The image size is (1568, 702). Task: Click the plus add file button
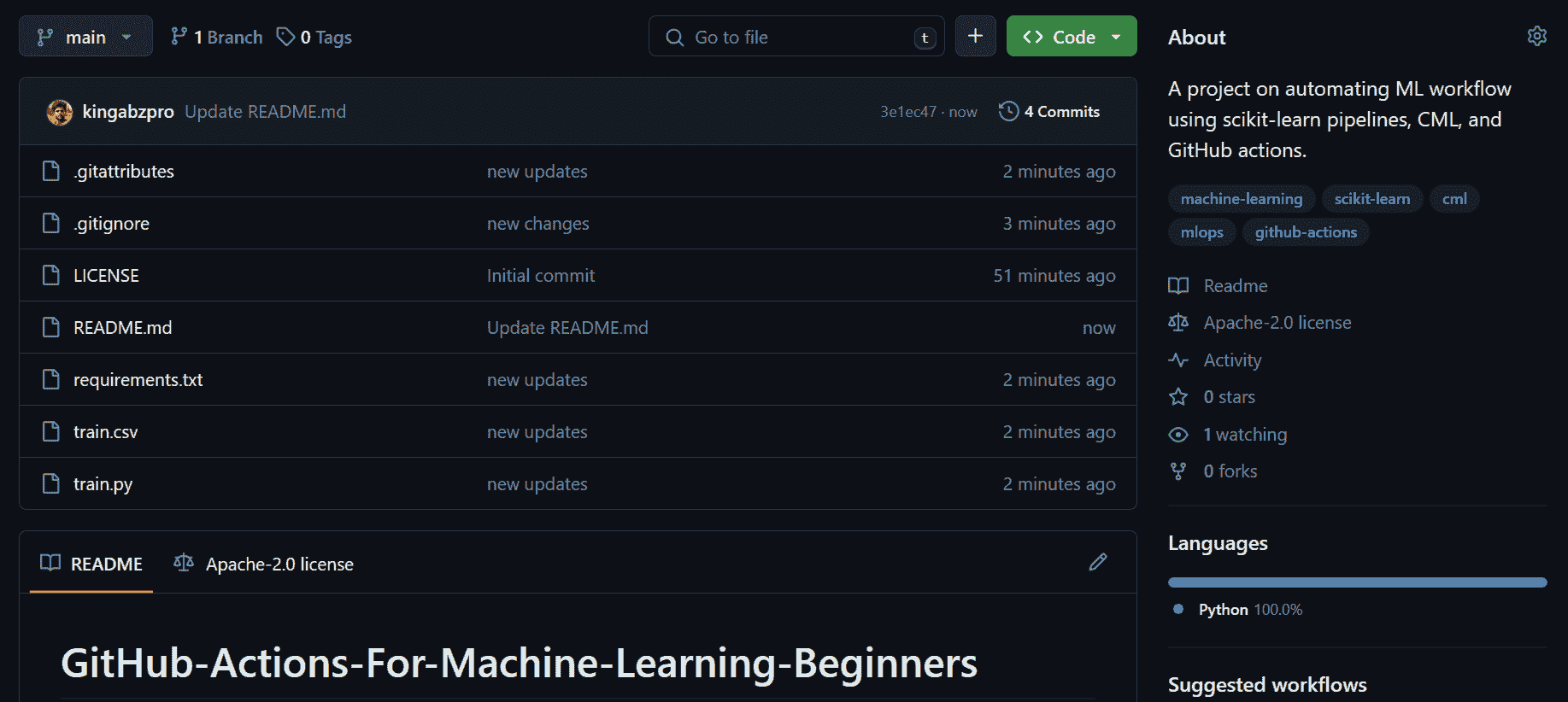point(975,37)
